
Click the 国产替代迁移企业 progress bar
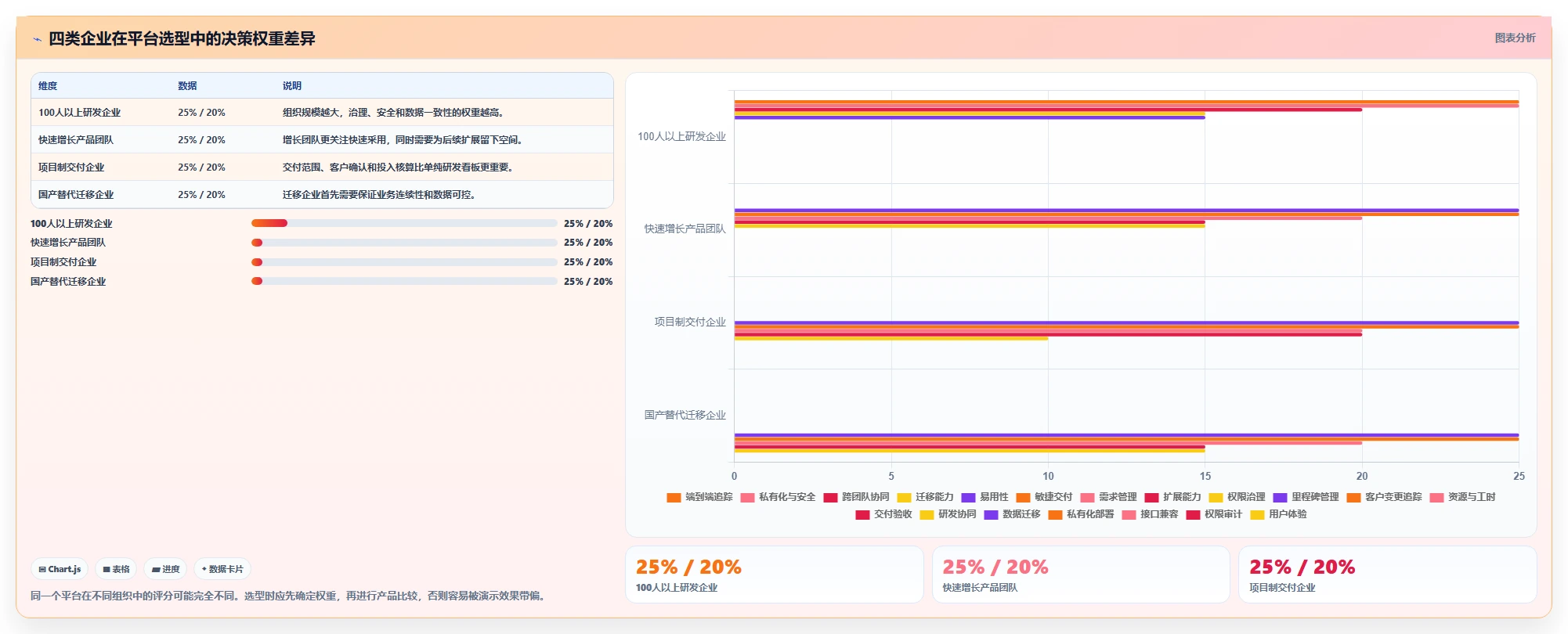tap(404, 281)
